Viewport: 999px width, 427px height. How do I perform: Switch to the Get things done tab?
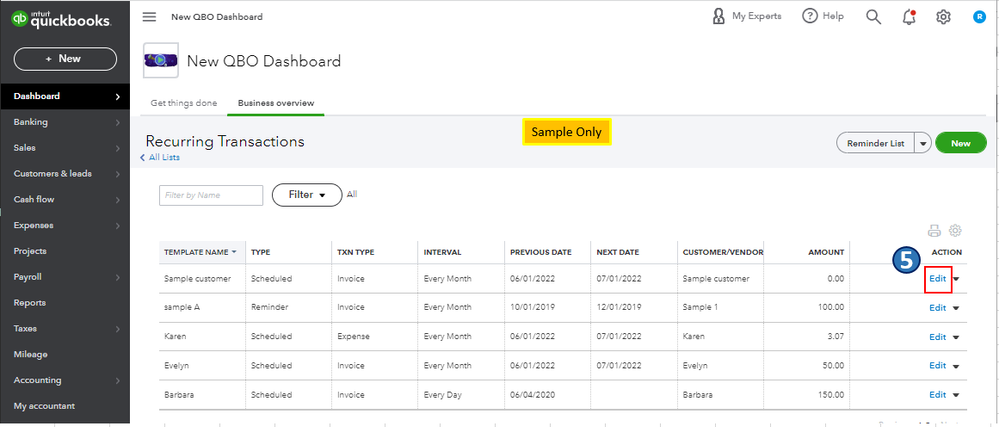coord(184,103)
